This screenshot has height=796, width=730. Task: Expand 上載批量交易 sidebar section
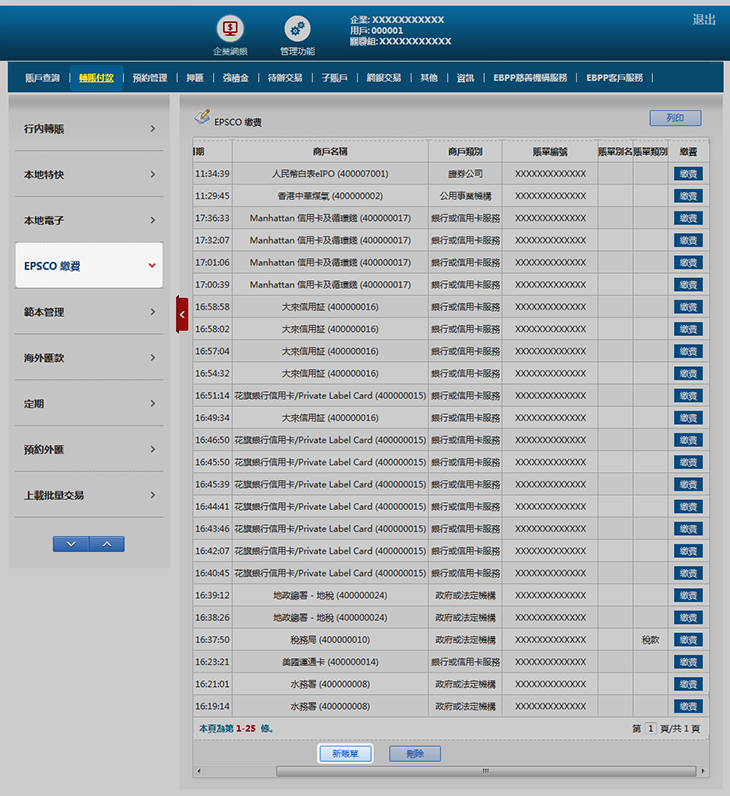(x=88, y=495)
